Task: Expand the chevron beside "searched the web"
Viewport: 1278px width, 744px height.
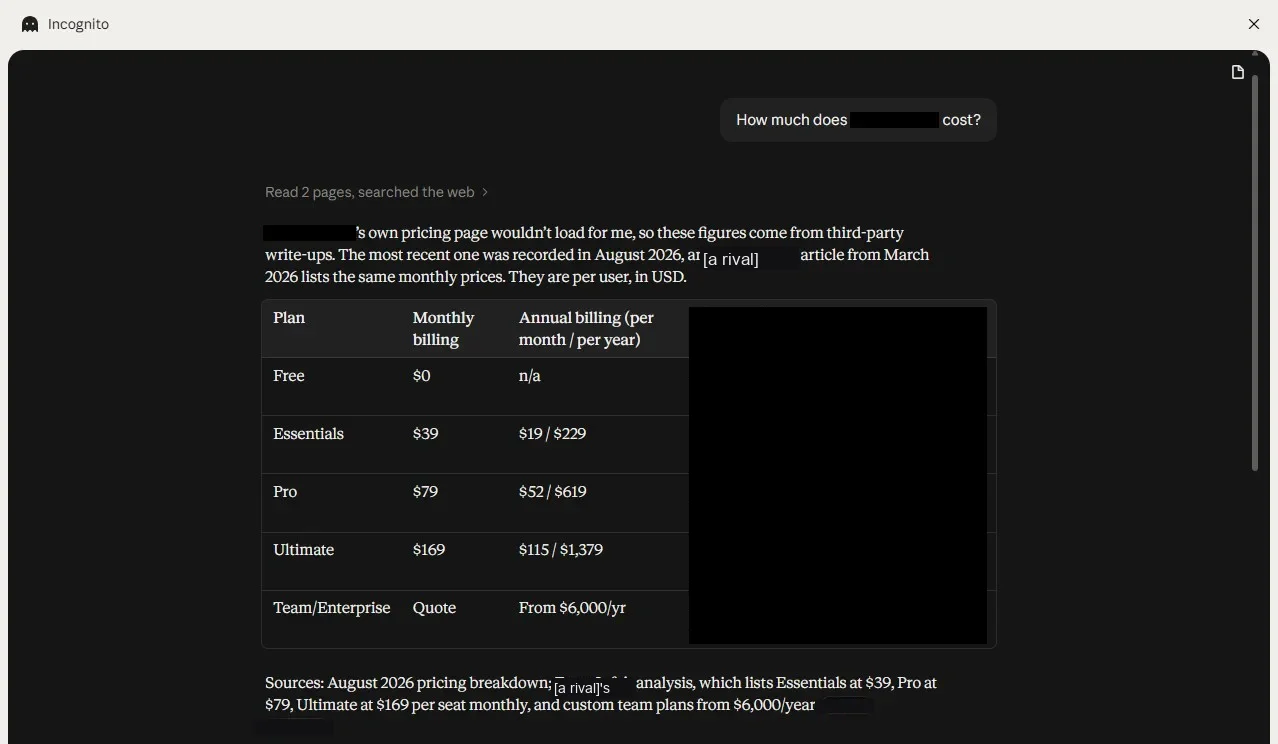Action: [x=485, y=192]
